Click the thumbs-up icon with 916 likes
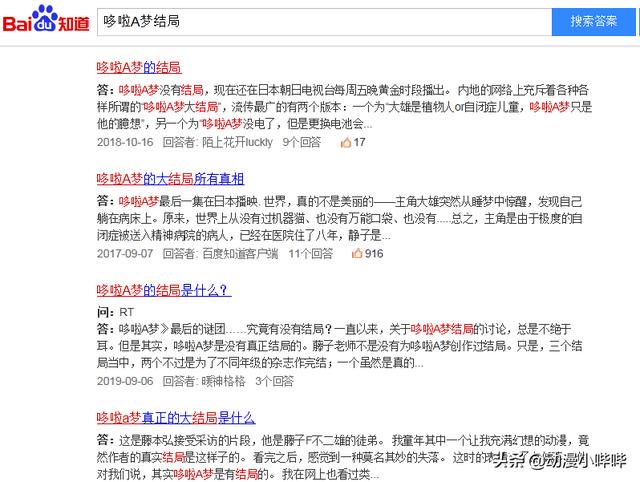Image resolution: width=640 pixels, height=482 pixels. [357, 253]
